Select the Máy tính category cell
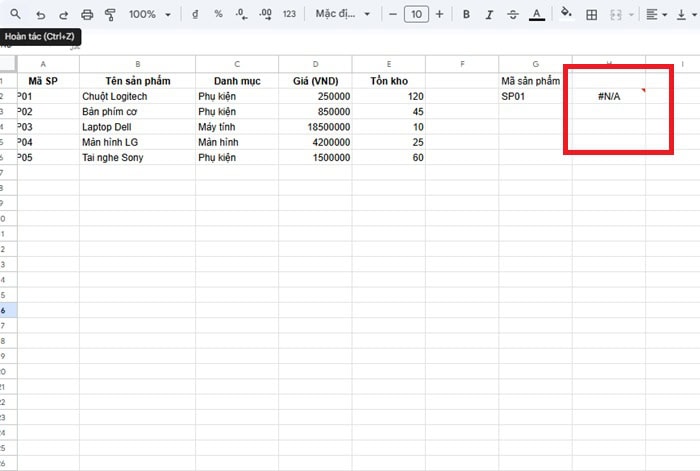The height and width of the screenshot is (471, 700). (237, 127)
